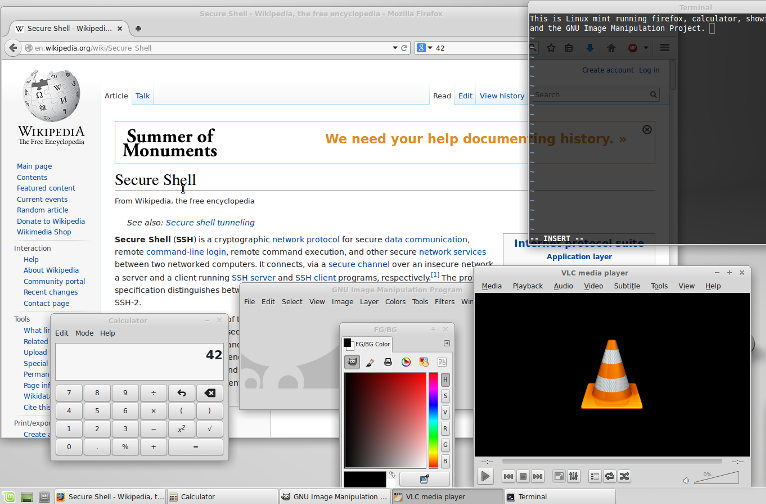Select the Scales selector in FG/BG dialog
The image size is (766, 504).
click(442, 362)
